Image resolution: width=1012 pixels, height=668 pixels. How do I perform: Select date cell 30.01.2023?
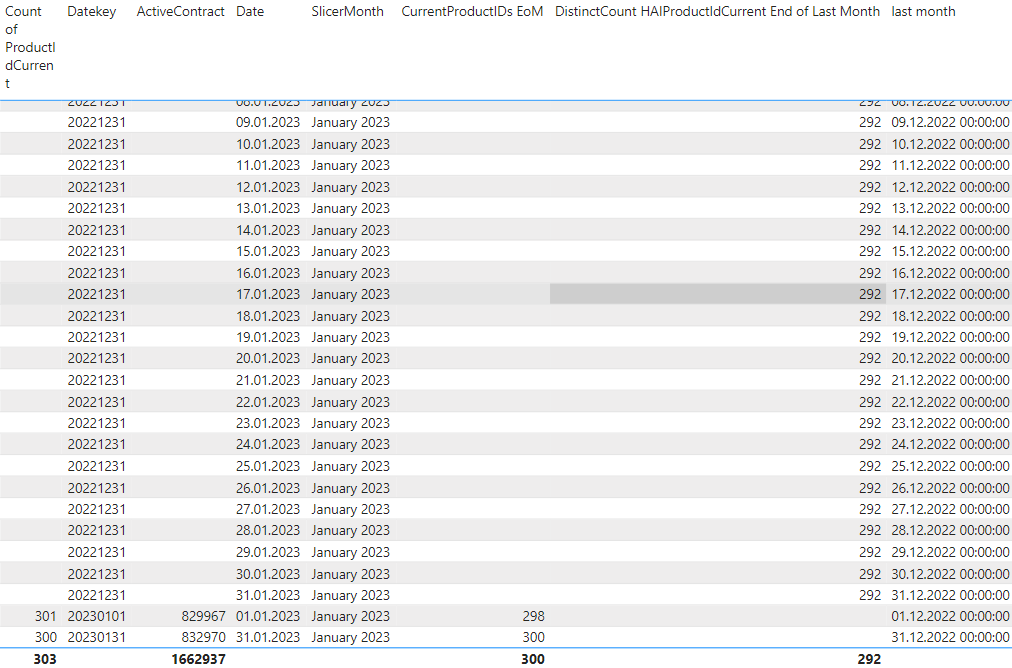click(x=268, y=574)
